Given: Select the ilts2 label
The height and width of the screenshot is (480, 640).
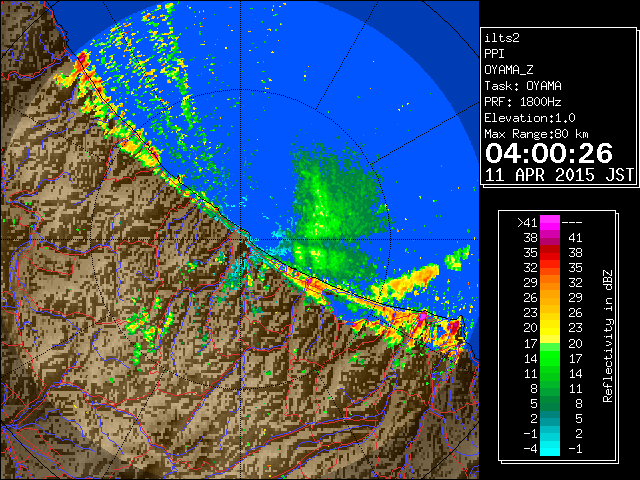Looking at the screenshot, I should coord(502,38).
